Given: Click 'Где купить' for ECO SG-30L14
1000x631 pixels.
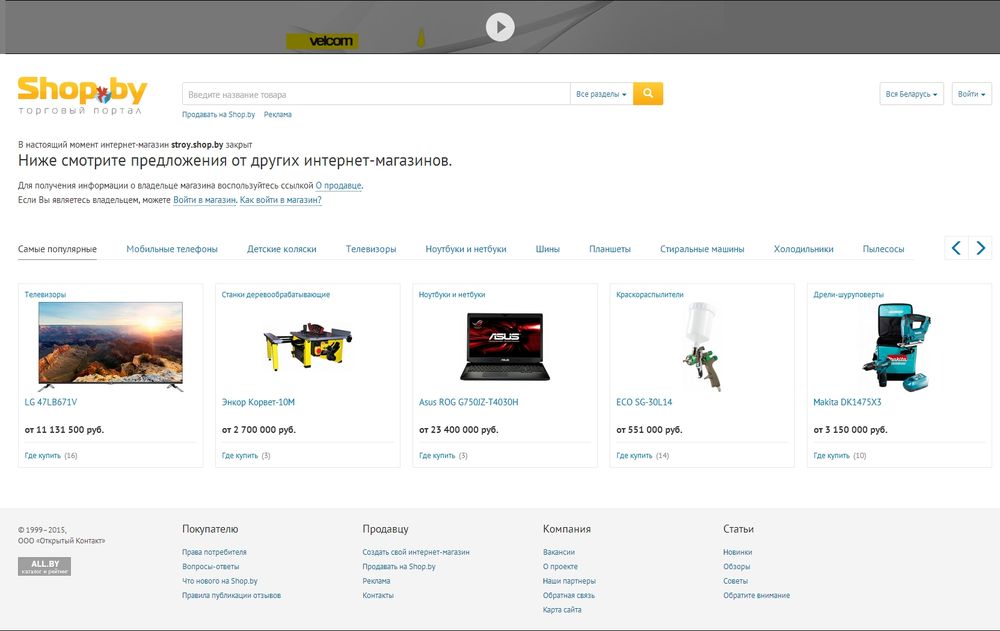Looking at the screenshot, I should tap(635, 456).
